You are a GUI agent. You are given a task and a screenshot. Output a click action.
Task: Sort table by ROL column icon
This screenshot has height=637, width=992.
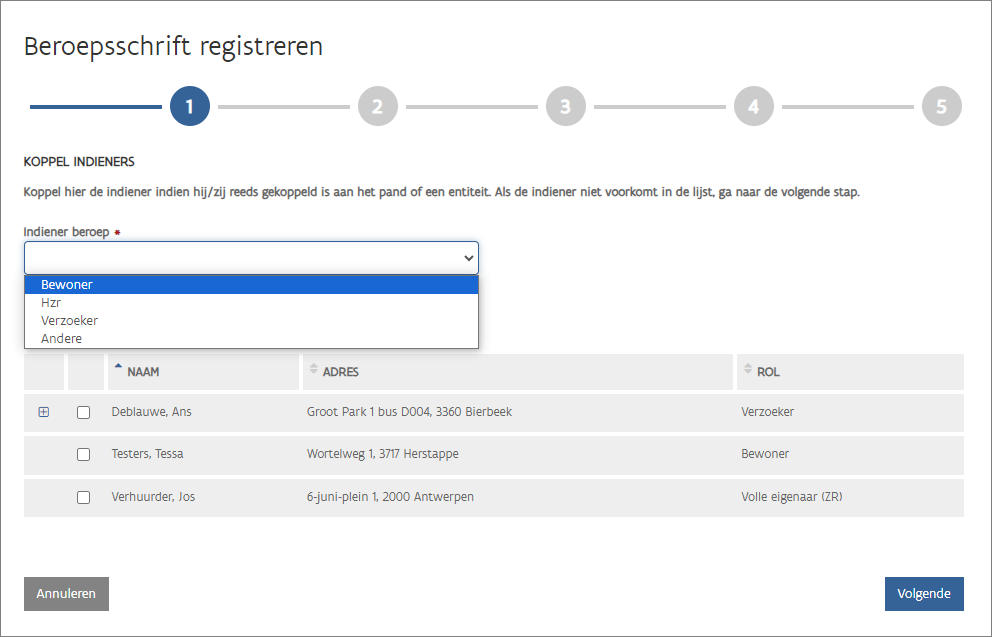click(x=748, y=371)
